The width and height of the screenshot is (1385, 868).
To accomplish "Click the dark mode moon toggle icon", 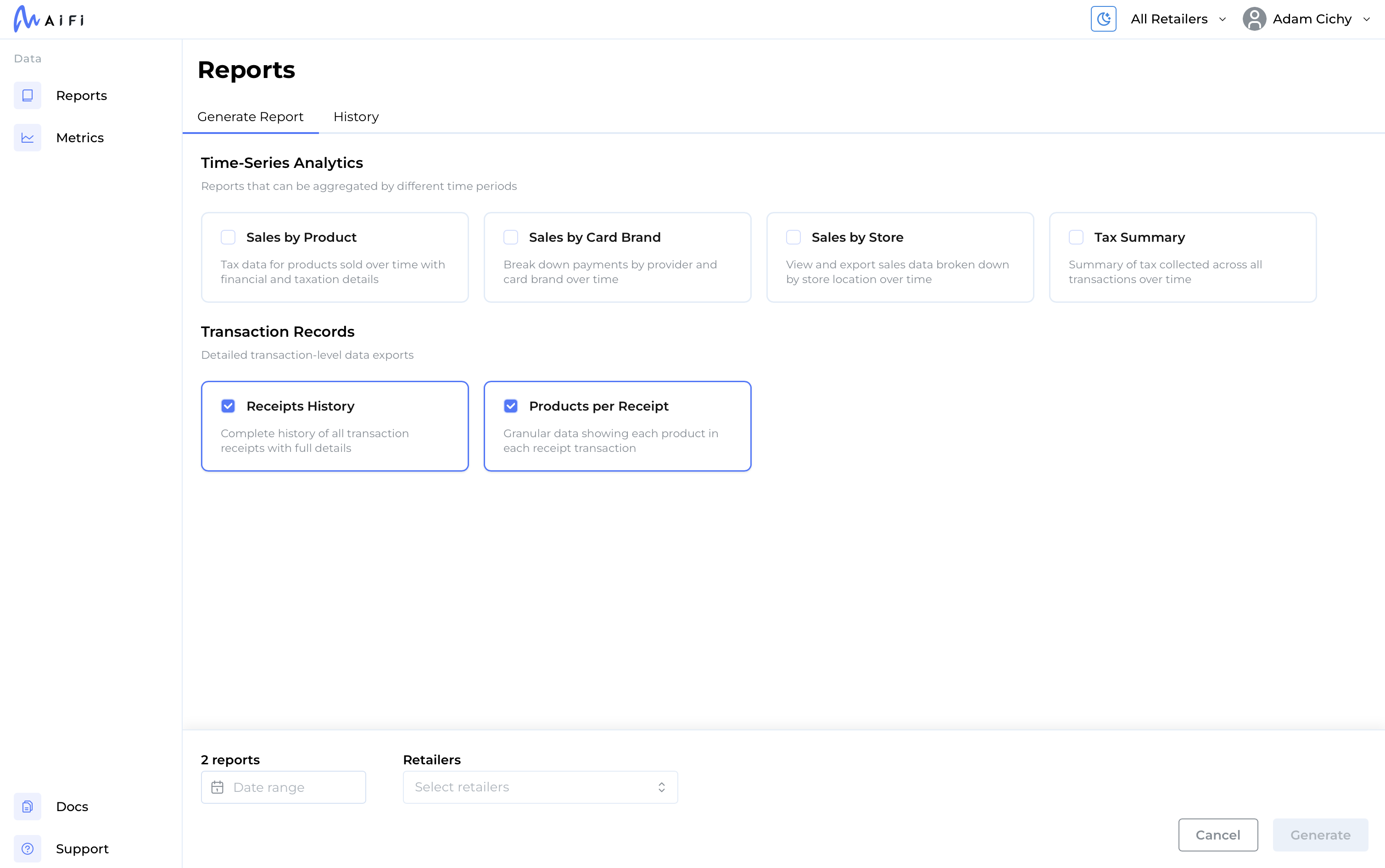I will pyautogui.click(x=1103, y=18).
